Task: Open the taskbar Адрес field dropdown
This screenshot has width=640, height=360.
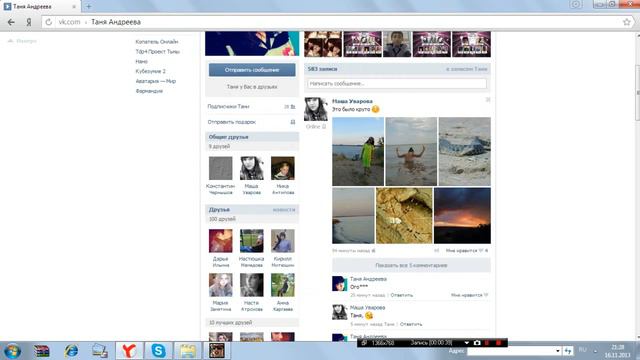Action: (x=558, y=351)
